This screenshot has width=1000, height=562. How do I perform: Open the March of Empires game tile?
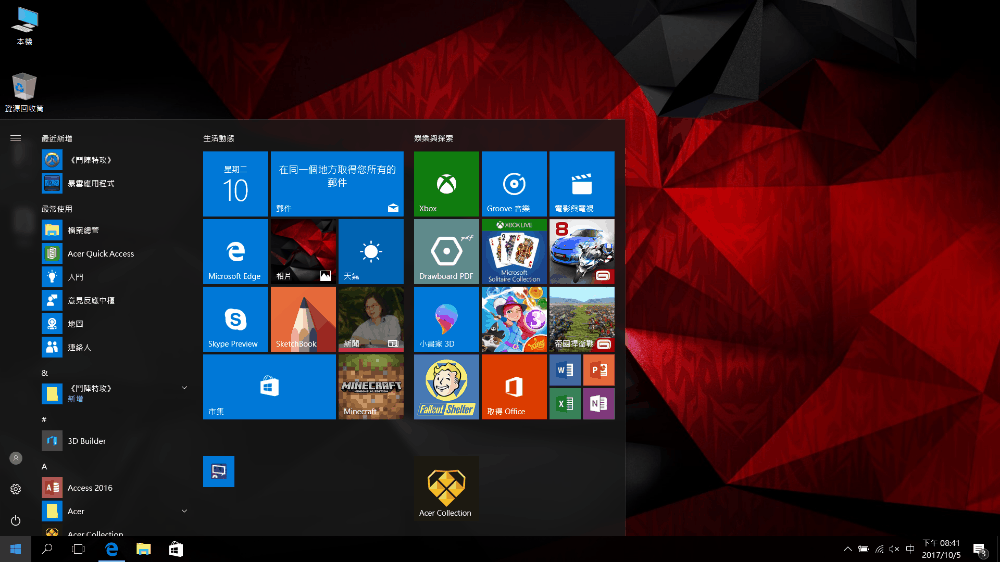point(582,319)
